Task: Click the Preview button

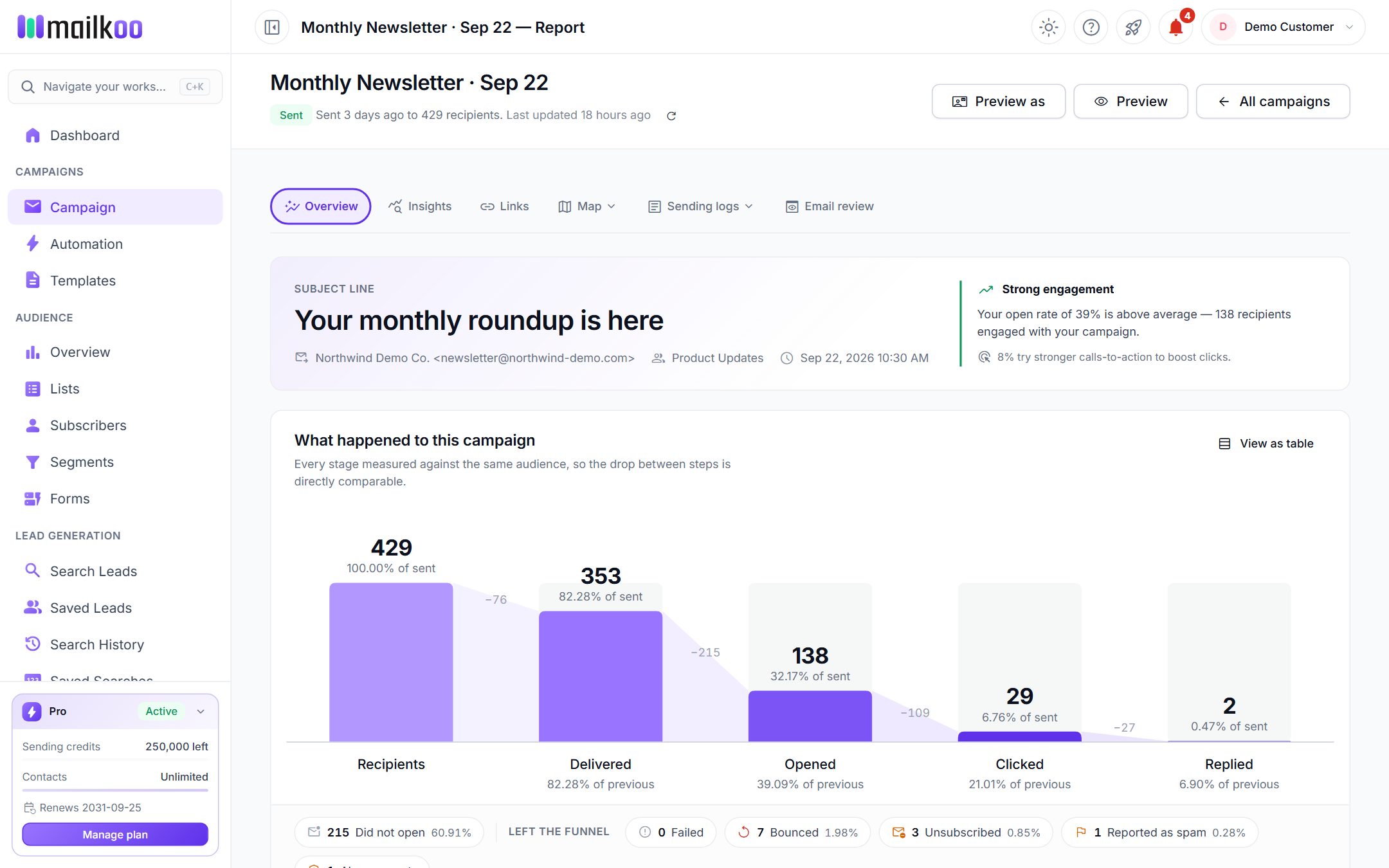Action: (1130, 102)
